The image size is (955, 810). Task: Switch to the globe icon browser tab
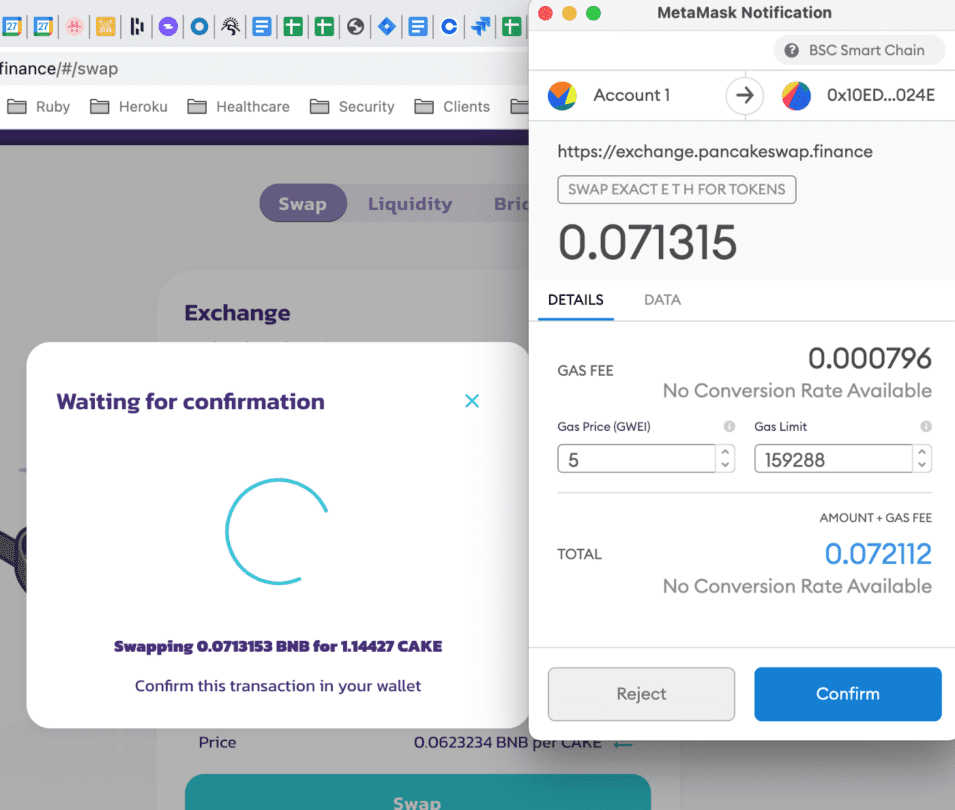click(356, 26)
